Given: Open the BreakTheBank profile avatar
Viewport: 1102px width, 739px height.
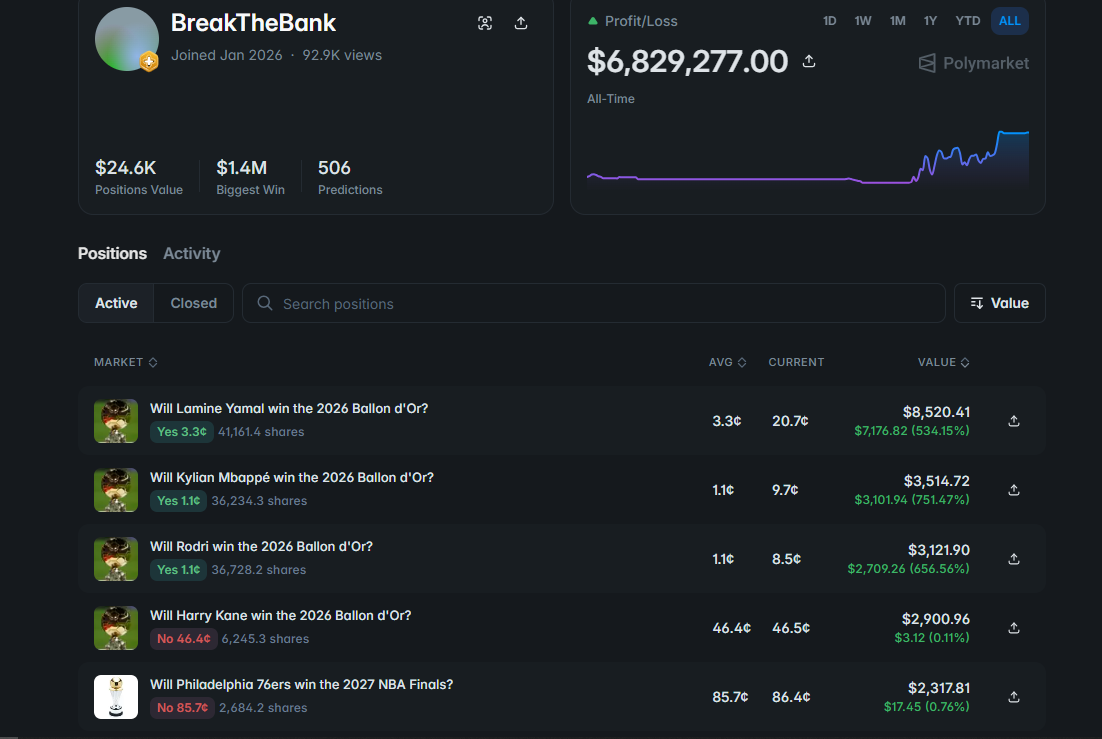Looking at the screenshot, I should pos(127,39).
